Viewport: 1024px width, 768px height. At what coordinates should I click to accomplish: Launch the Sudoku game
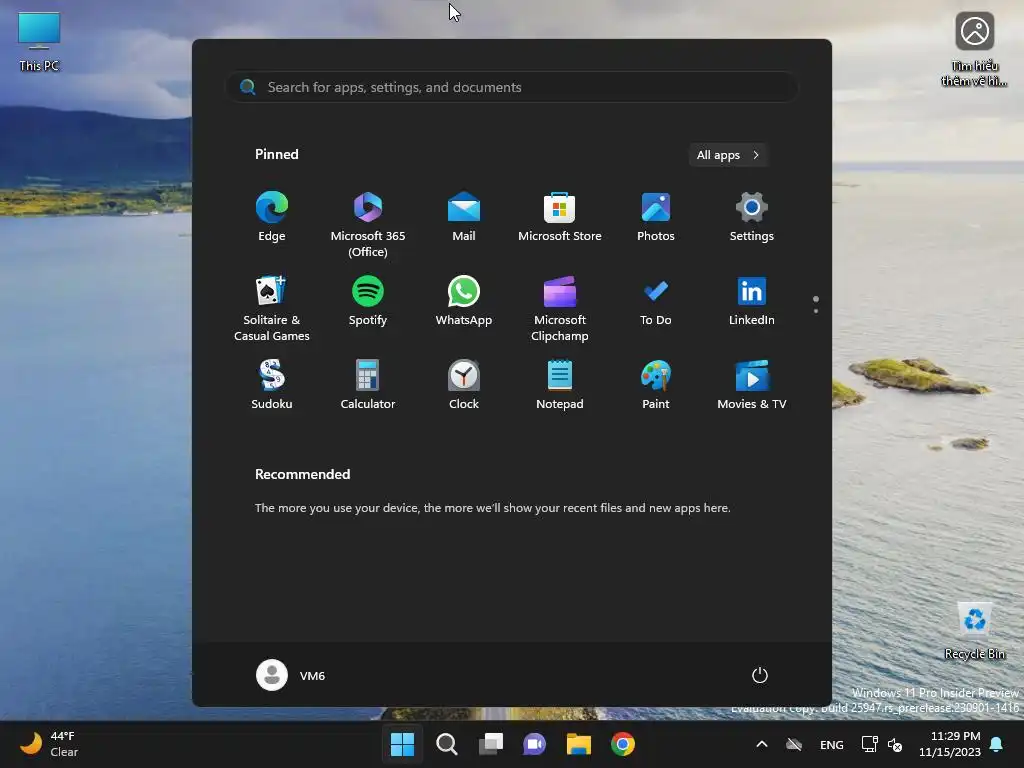pyautogui.click(x=272, y=385)
